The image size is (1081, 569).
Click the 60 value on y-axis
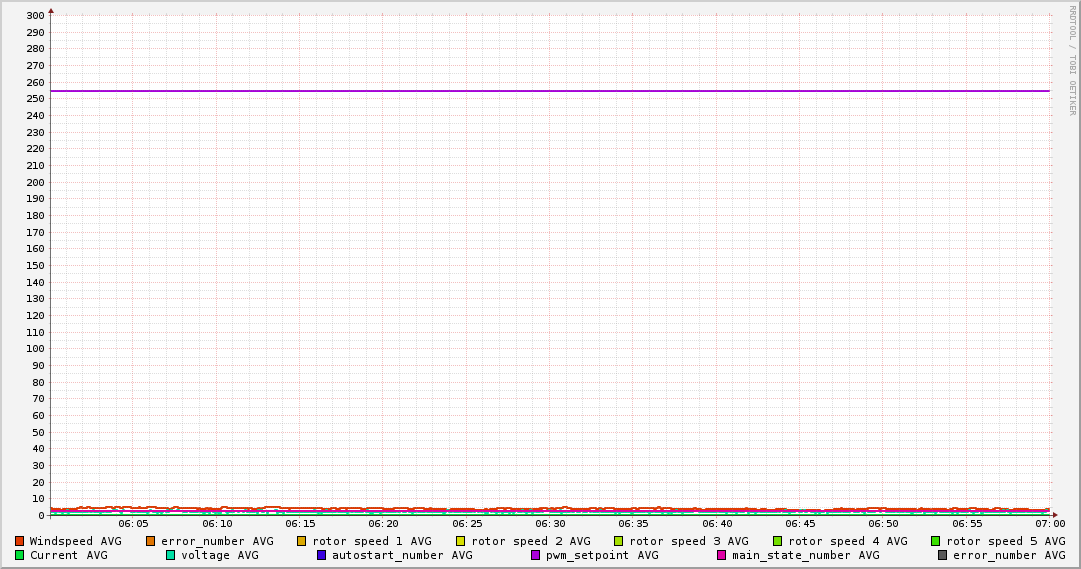click(x=38, y=415)
